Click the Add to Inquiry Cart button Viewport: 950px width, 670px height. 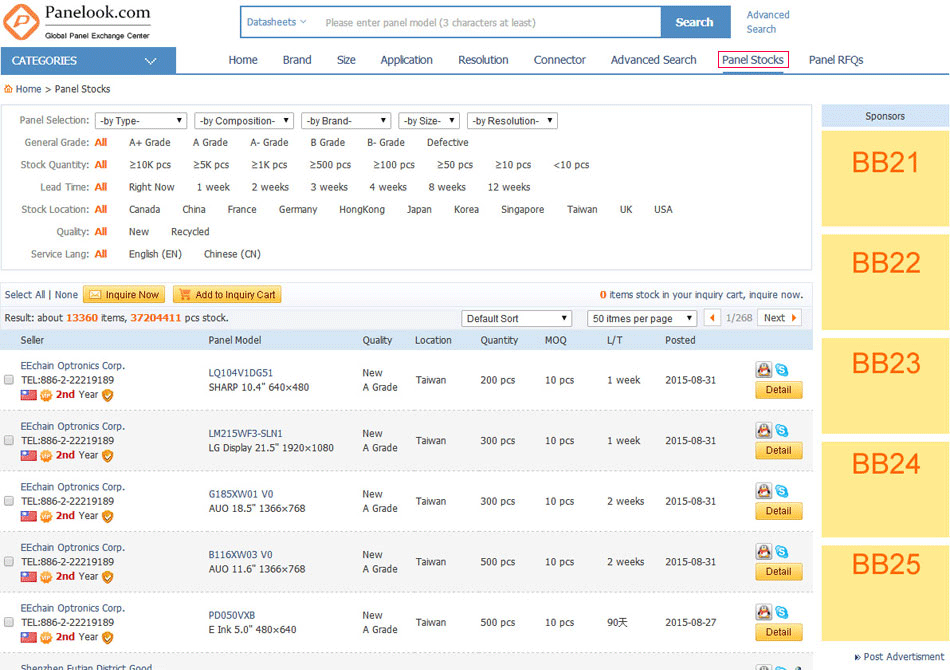tap(227, 295)
